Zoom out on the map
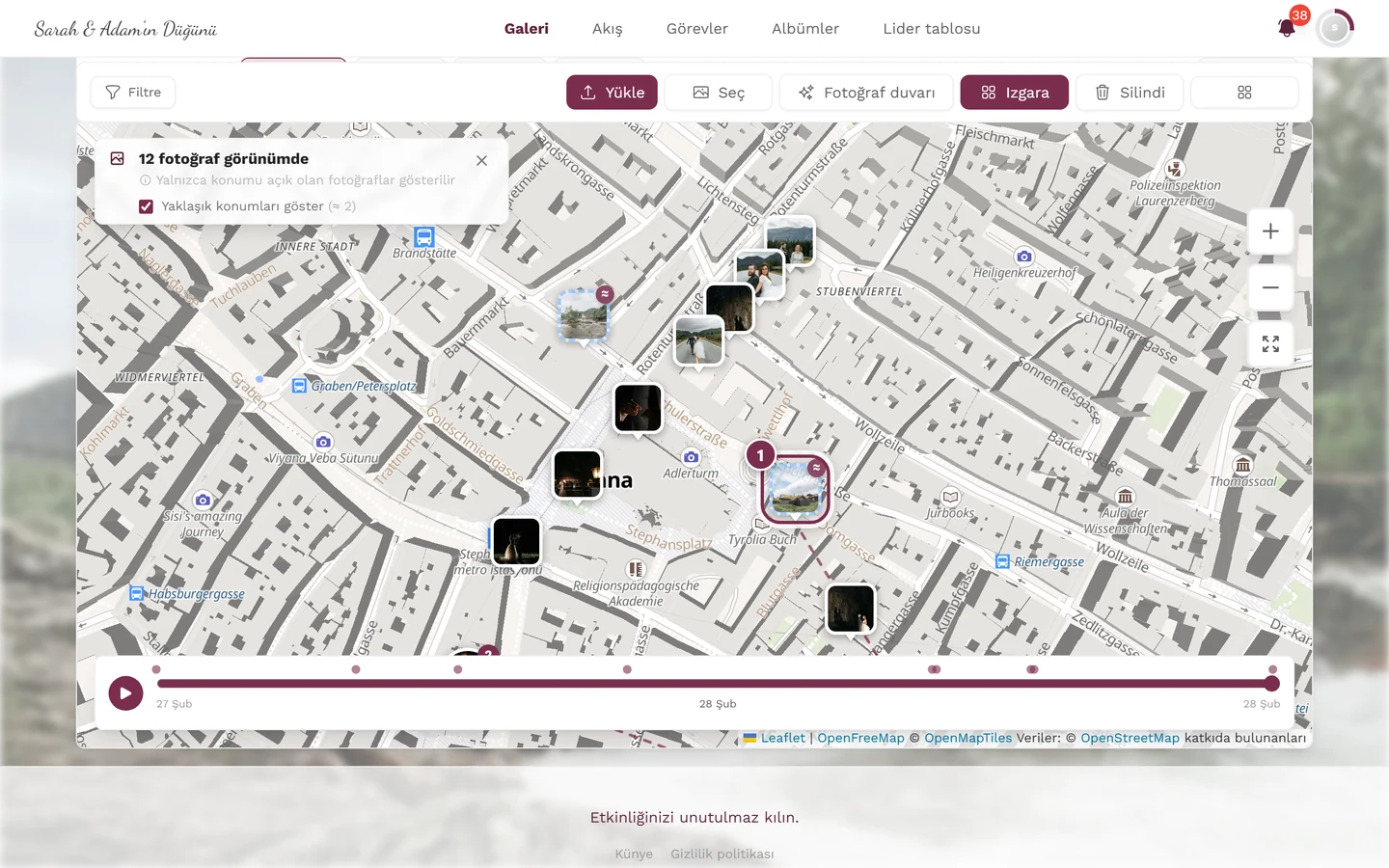Screen dimensions: 1389x868 [1270, 287]
